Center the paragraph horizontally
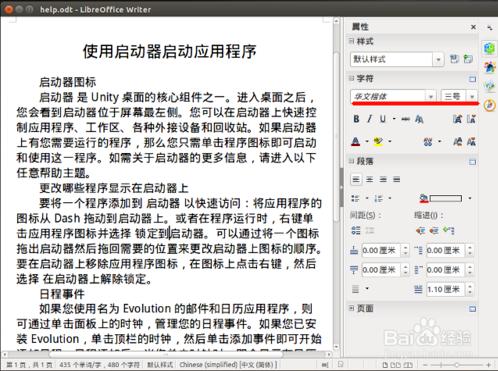Image resolution: width=498 pixels, height=371 pixels. coord(369,179)
